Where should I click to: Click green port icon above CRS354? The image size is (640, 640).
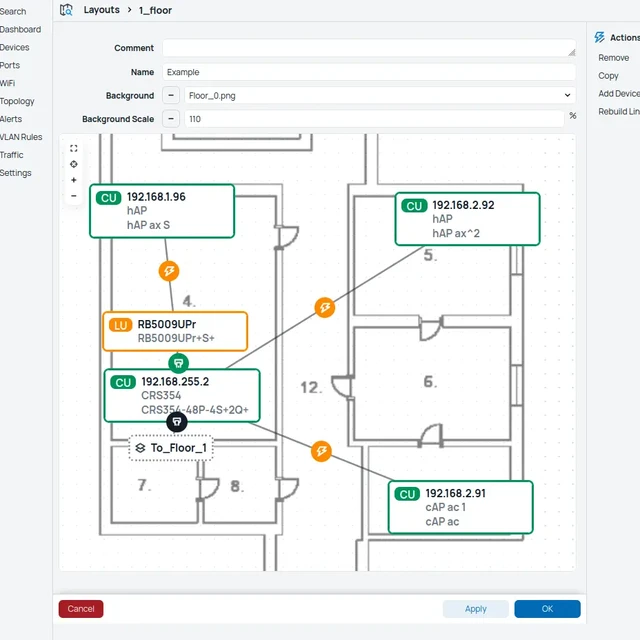click(178, 363)
